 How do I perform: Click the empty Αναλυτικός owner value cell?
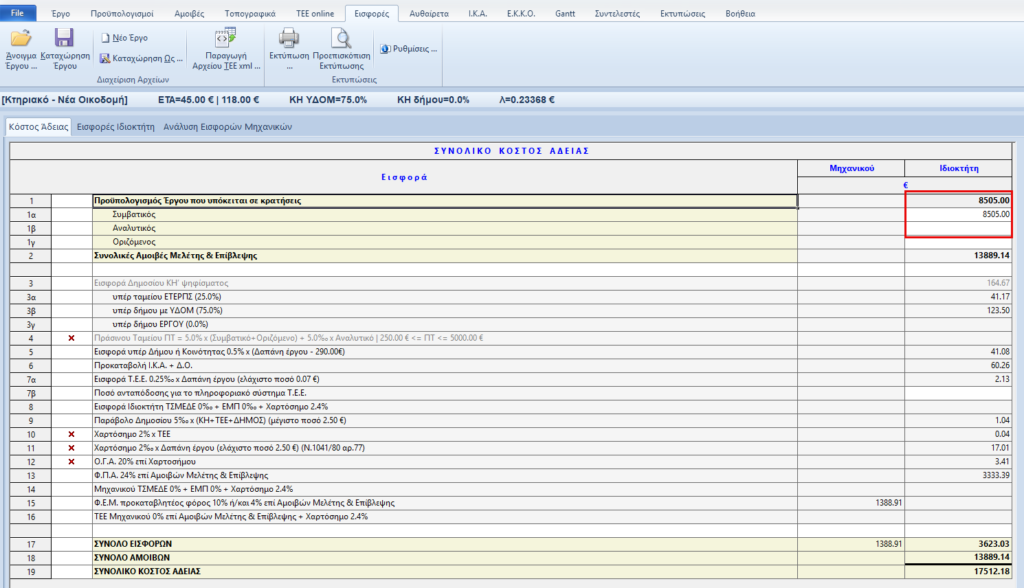pos(958,228)
